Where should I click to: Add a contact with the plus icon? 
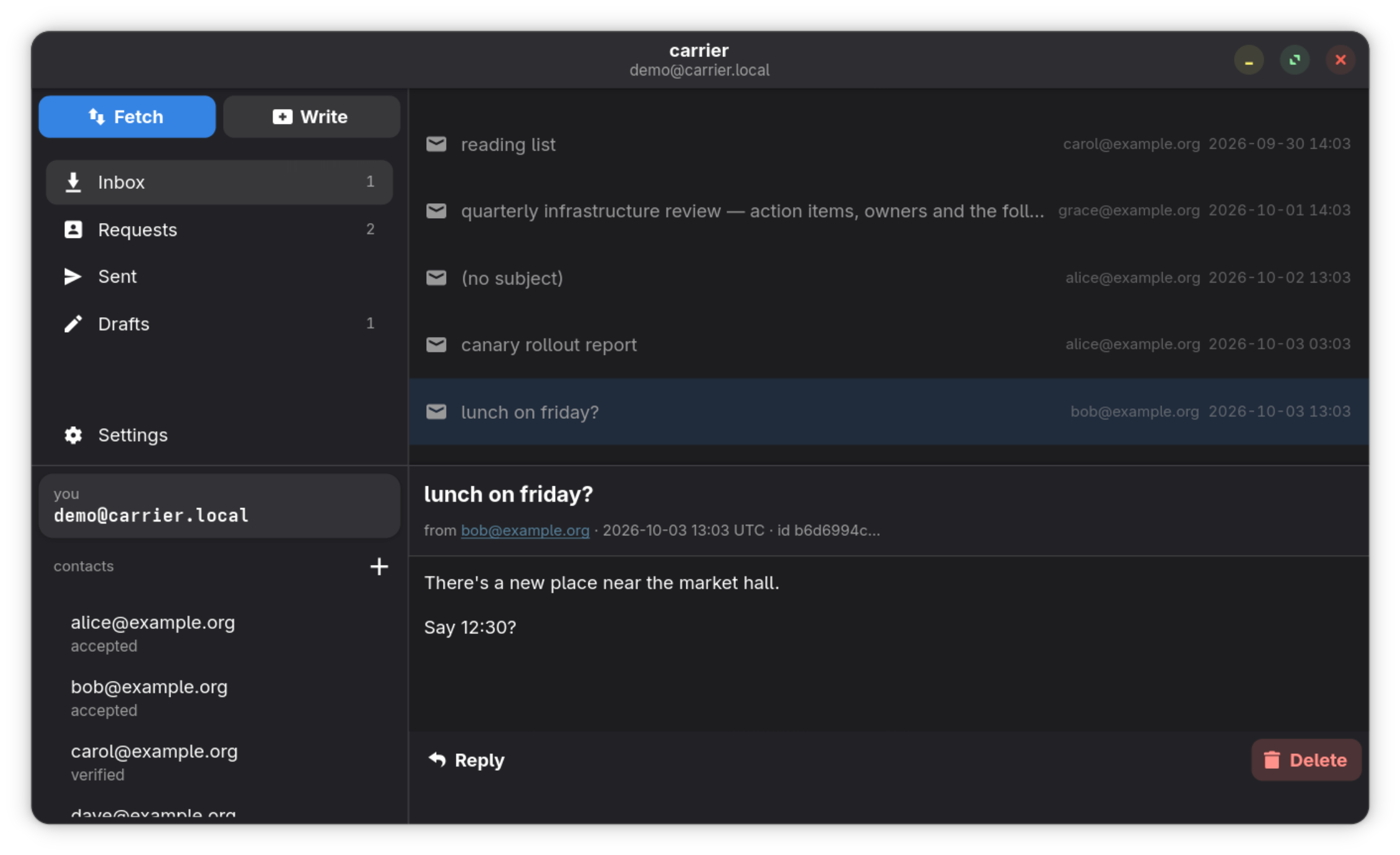tap(379, 566)
